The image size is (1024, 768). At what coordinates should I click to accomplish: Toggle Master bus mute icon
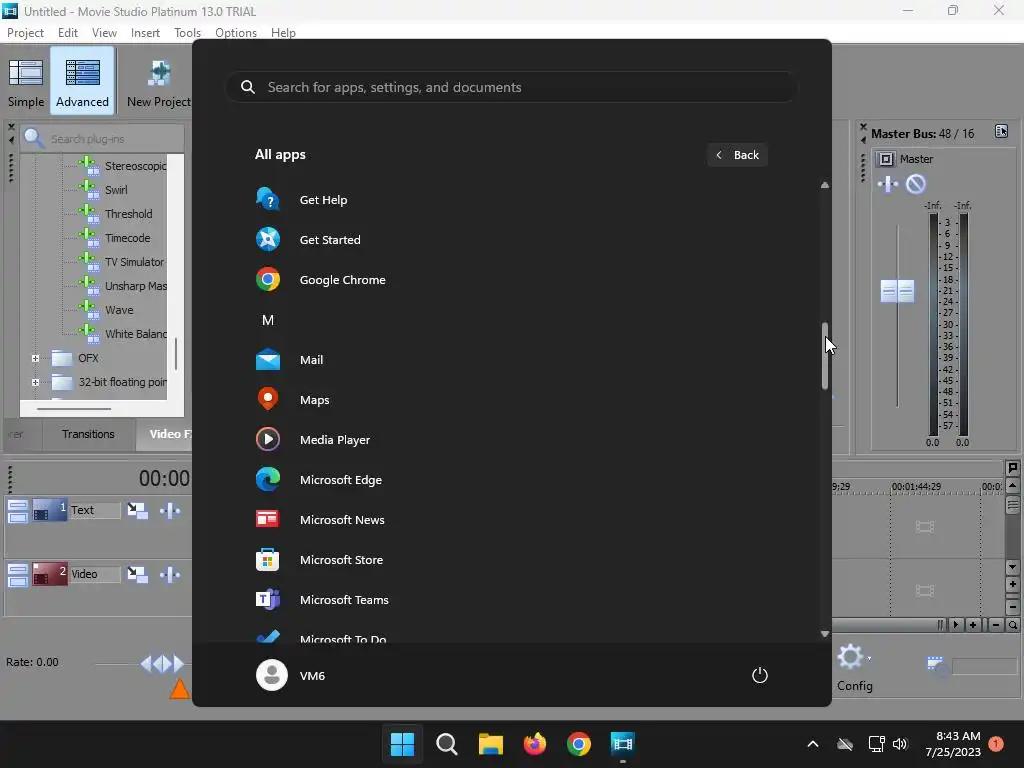pyautogui.click(x=916, y=185)
